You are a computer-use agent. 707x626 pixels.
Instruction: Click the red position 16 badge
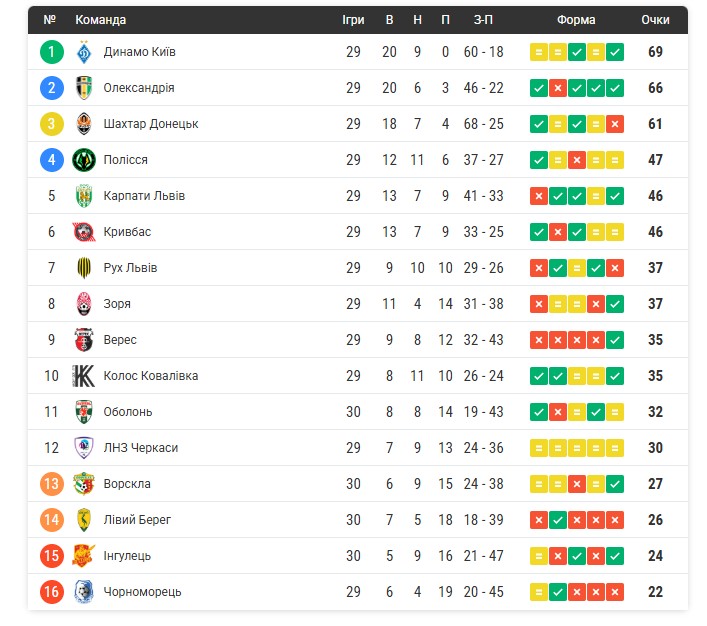click(x=51, y=592)
